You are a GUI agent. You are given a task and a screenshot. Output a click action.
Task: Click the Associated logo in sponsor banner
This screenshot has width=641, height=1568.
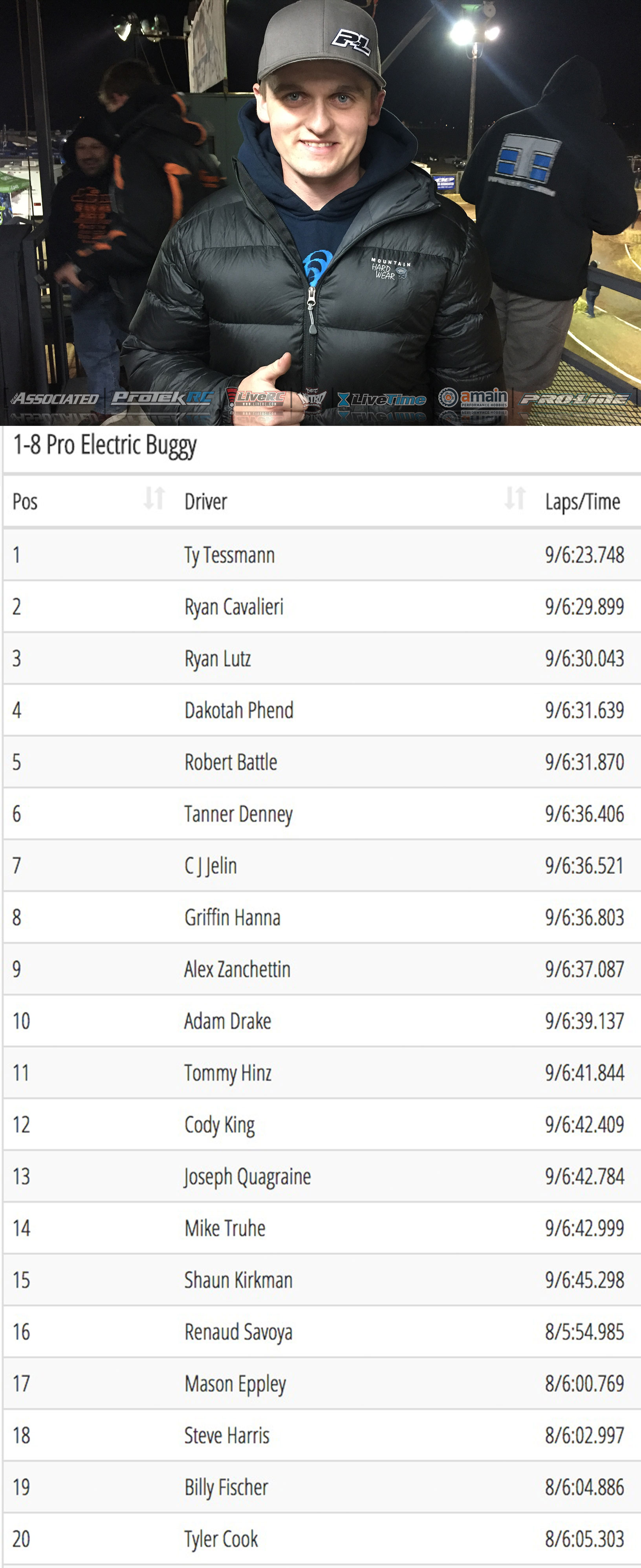(54, 399)
